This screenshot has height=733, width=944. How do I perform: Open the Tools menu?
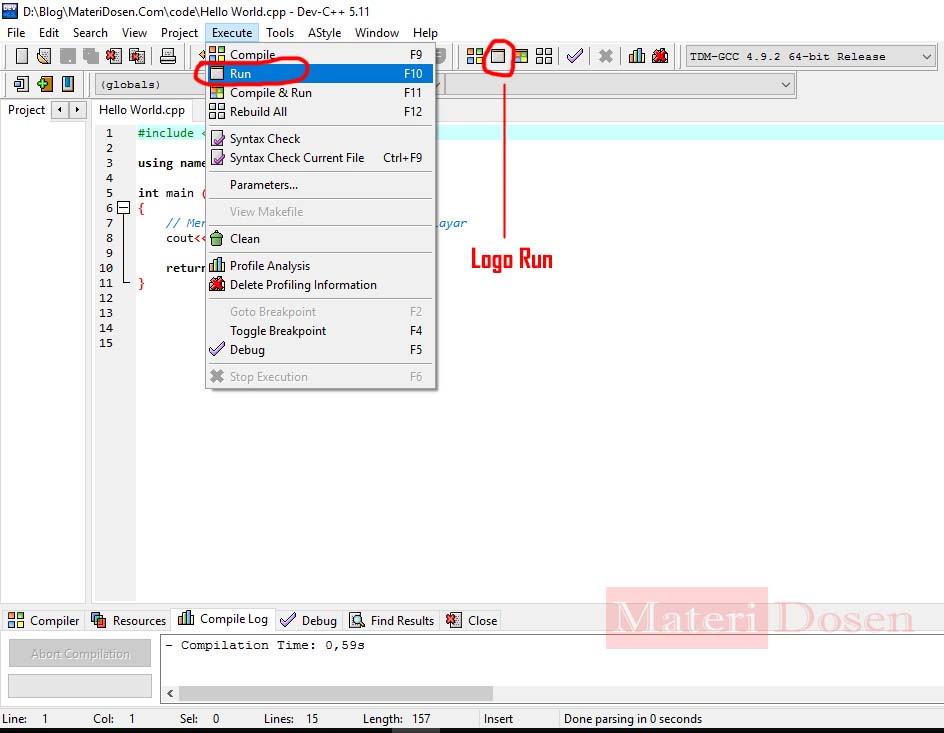(280, 32)
